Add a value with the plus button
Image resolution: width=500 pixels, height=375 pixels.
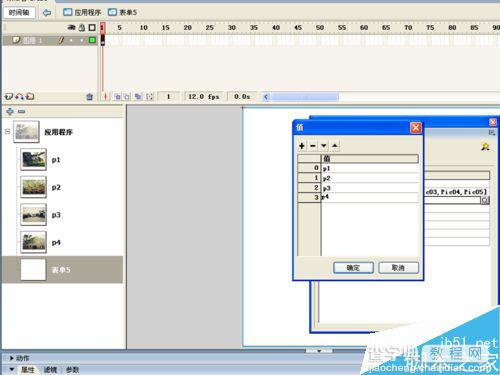302,146
